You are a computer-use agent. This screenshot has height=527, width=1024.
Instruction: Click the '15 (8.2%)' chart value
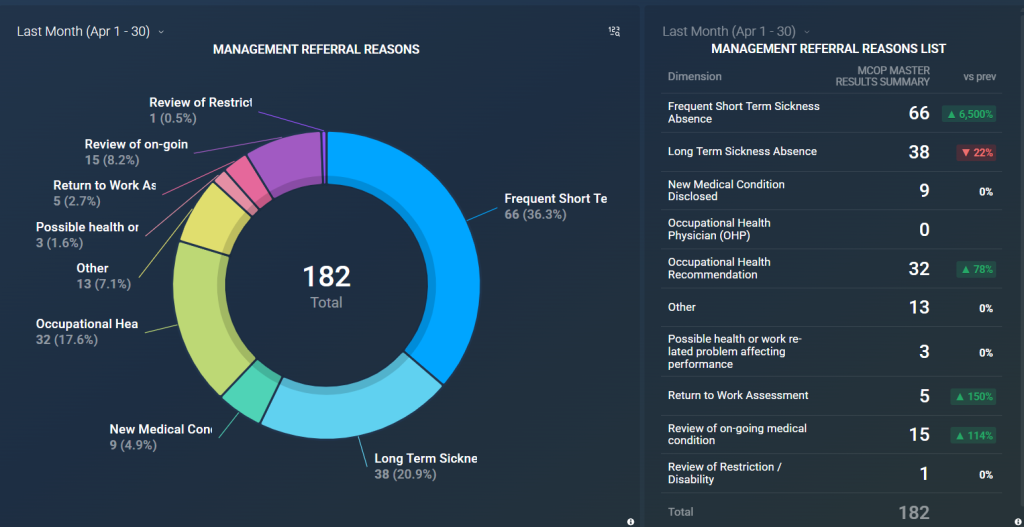pos(112,160)
